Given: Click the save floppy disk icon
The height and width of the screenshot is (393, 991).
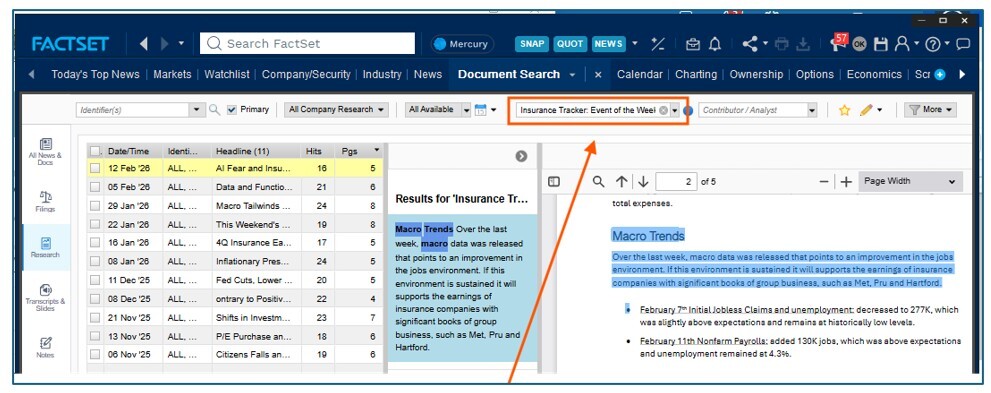Looking at the screenshot, I should (880, 44).
